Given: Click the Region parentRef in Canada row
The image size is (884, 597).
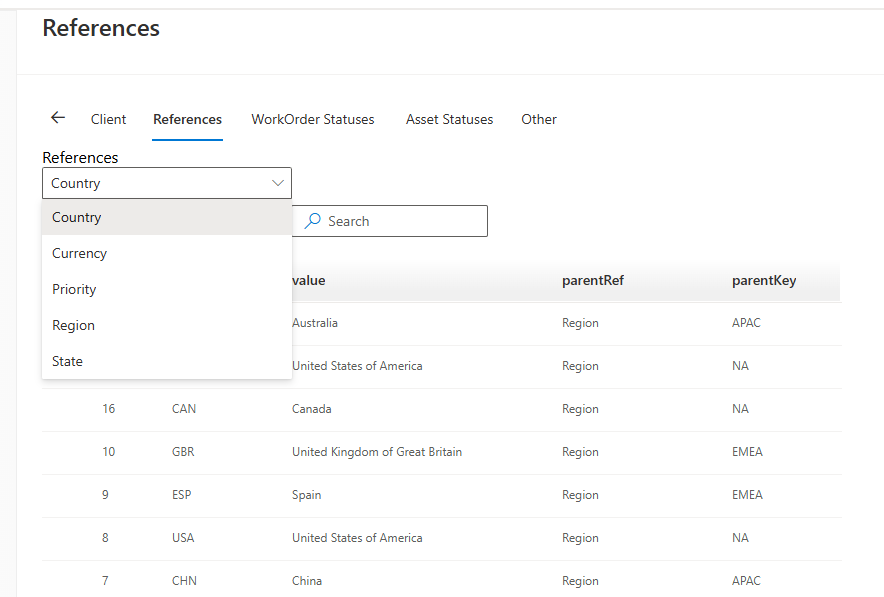Looking at the screenshot, I should [x=580, y=409].
